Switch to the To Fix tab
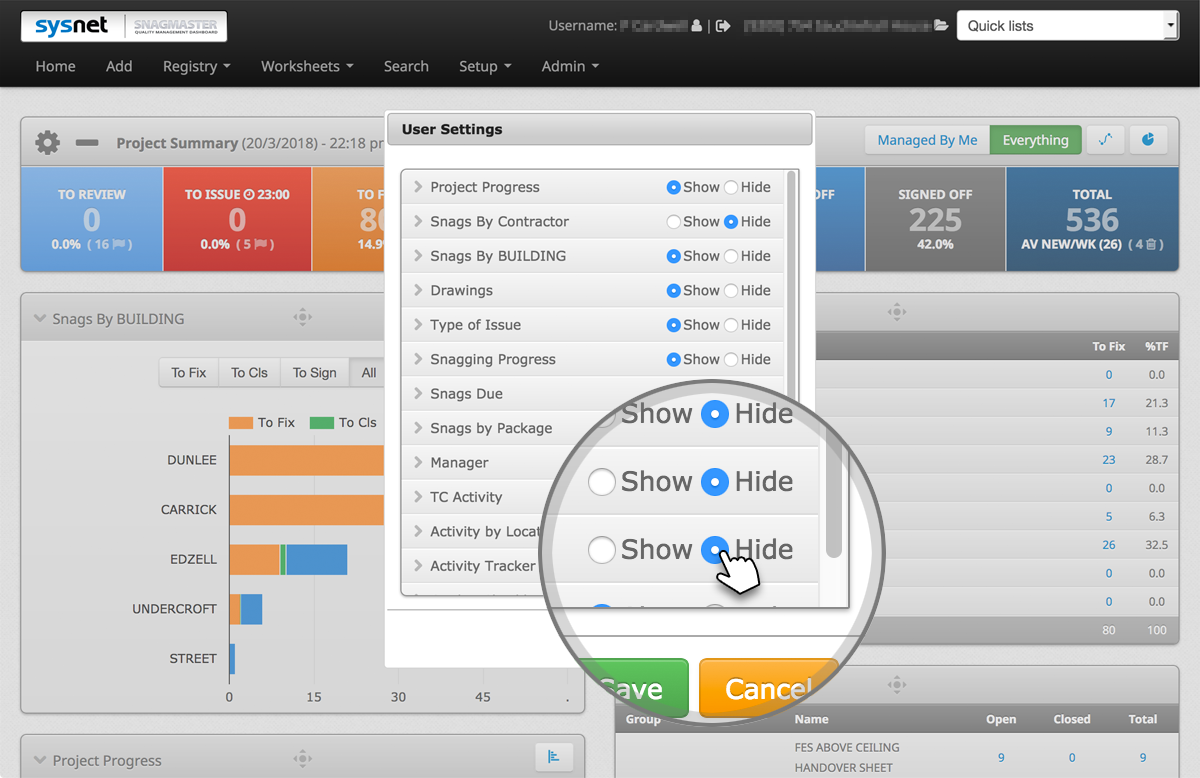Viewport: 1200px width, 778px height. [188, 371]
